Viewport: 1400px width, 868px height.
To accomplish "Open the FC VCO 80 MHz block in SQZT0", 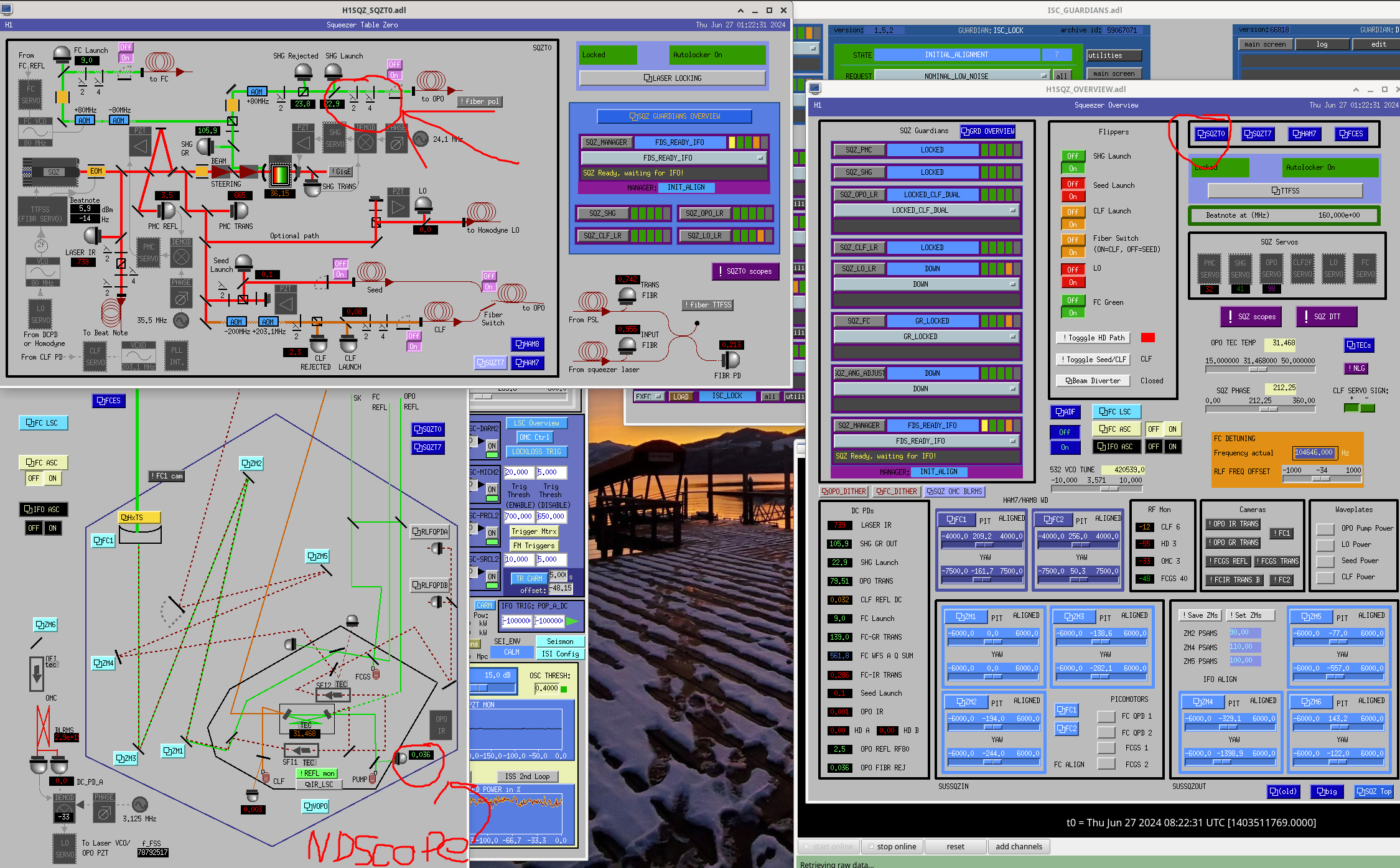I will pyautogui.click(x=35, y=132).
